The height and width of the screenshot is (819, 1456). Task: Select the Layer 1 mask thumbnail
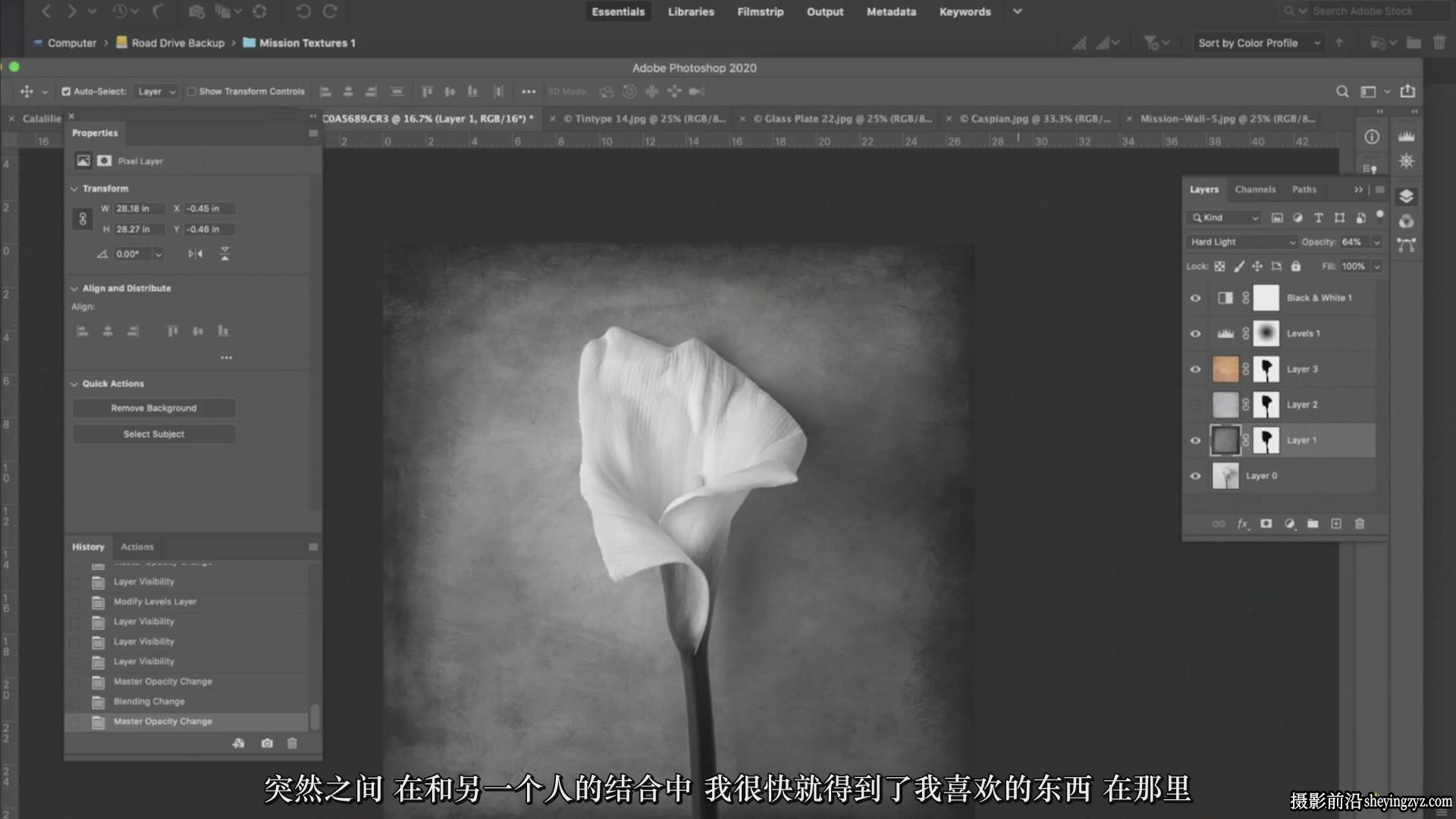1266,441
